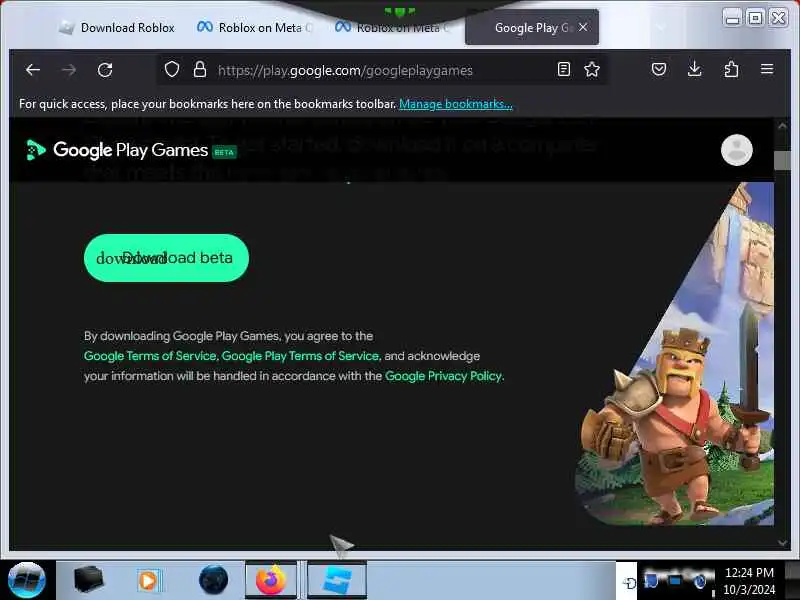Close the Google Play Games tab
800x600 pixels.
click(583, 27)
